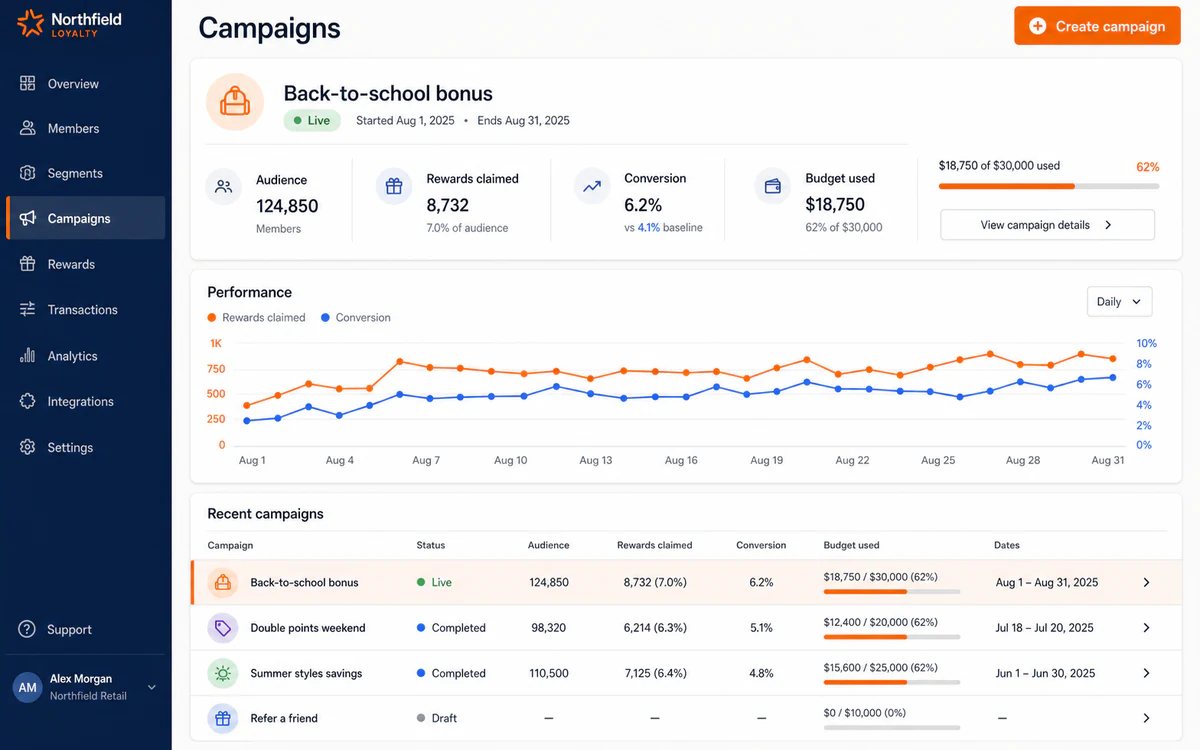Click the Segments icon in sidebar

coord(28,173)
